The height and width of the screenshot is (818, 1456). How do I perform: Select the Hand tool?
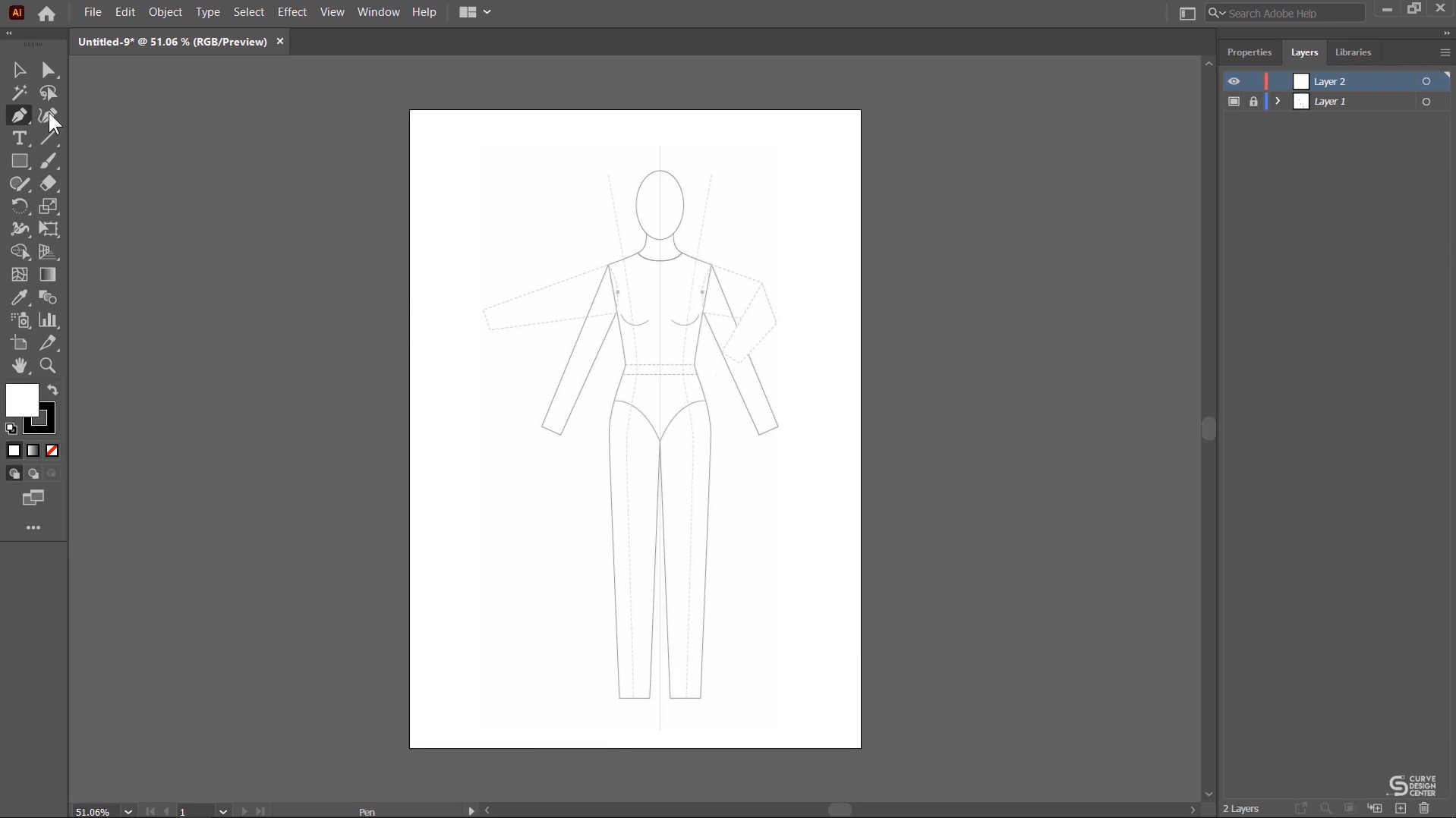coord(19,366)
